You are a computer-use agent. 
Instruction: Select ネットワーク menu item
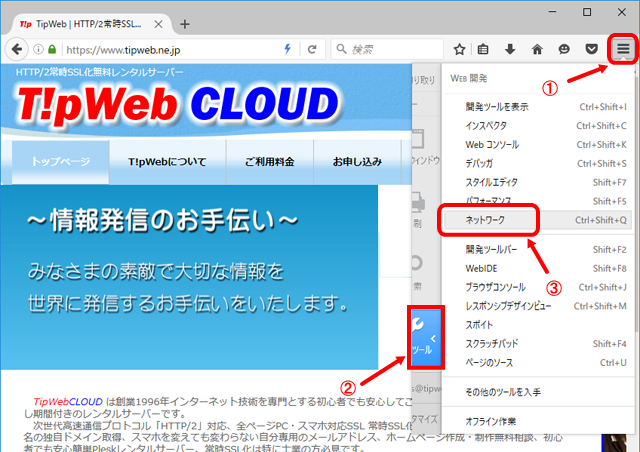coord(538,220)
